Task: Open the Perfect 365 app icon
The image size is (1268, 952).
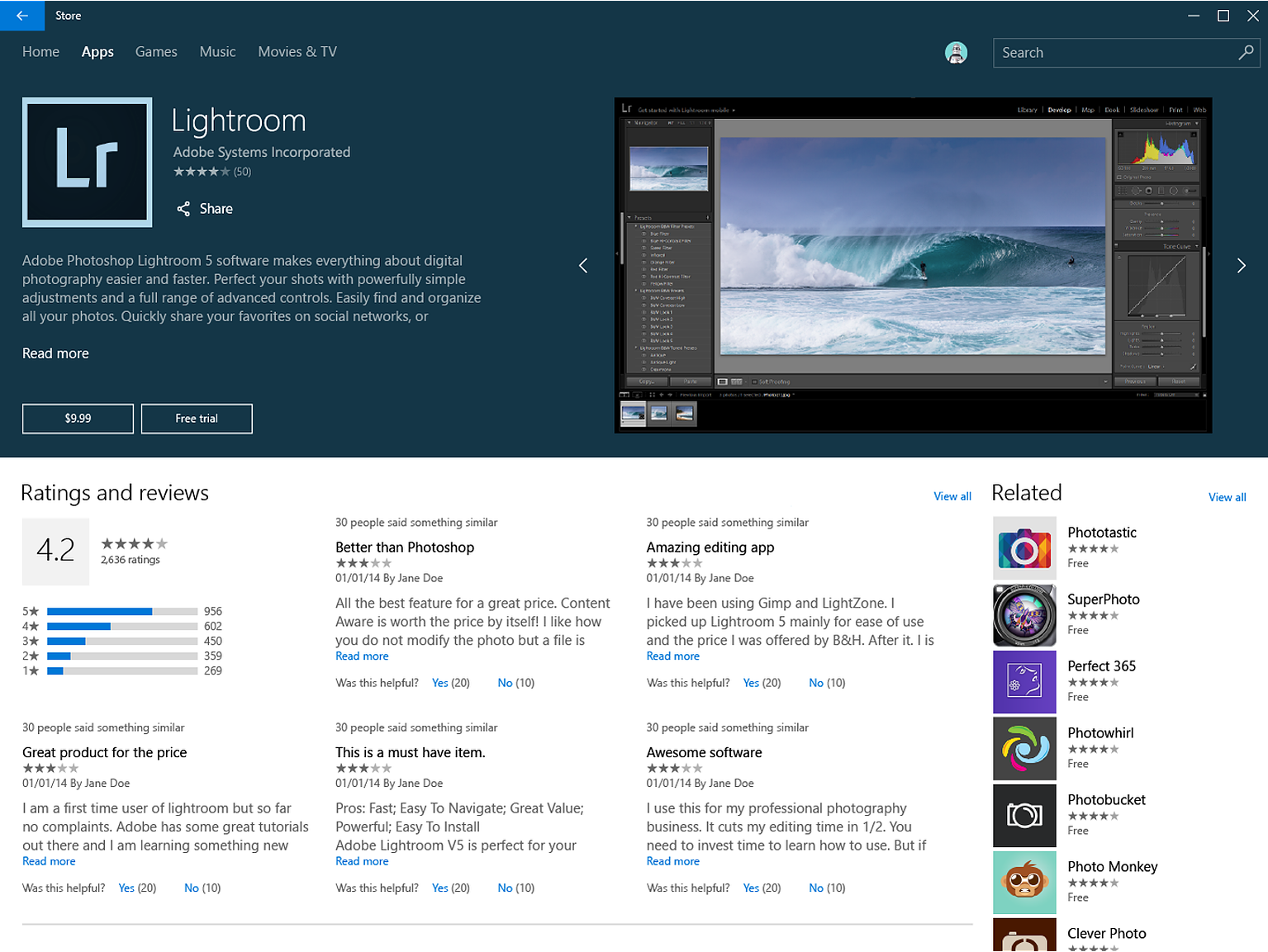Action: 1024,682
